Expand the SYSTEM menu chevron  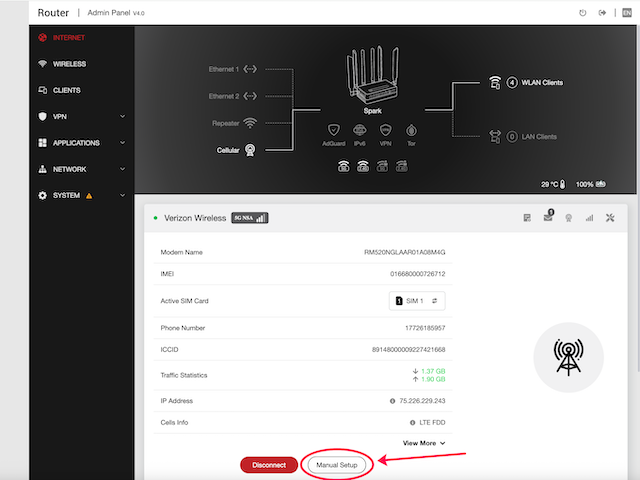coord(122,196)
